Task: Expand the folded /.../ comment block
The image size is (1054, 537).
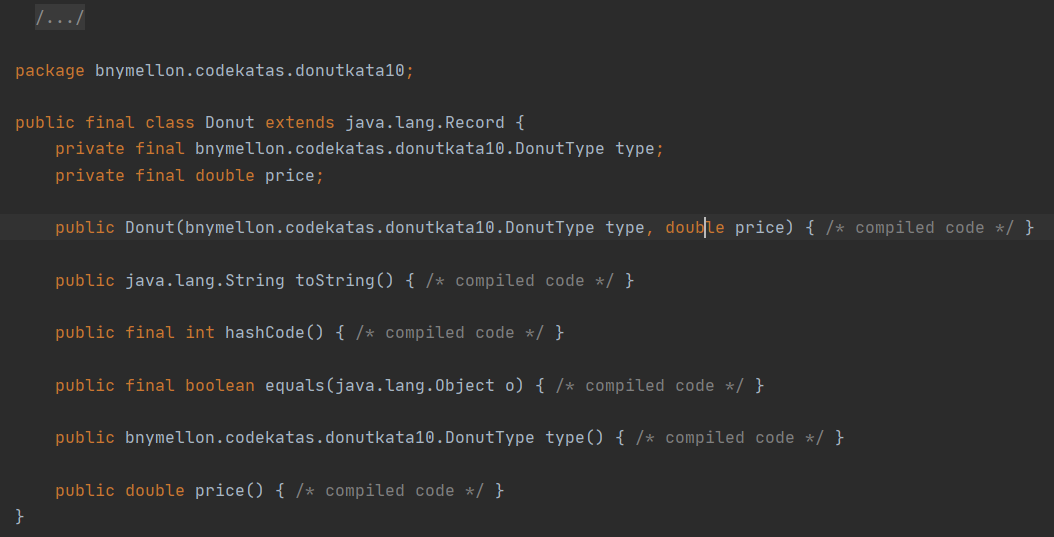Action: (59, 18)
